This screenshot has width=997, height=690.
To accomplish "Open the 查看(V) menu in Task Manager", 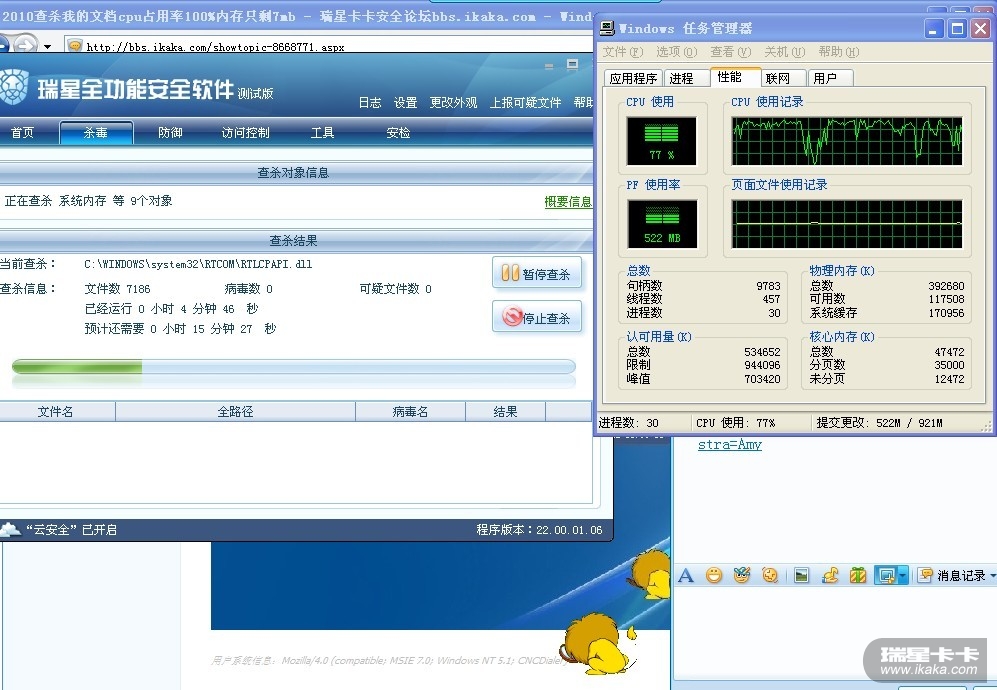I will [731, 52].
